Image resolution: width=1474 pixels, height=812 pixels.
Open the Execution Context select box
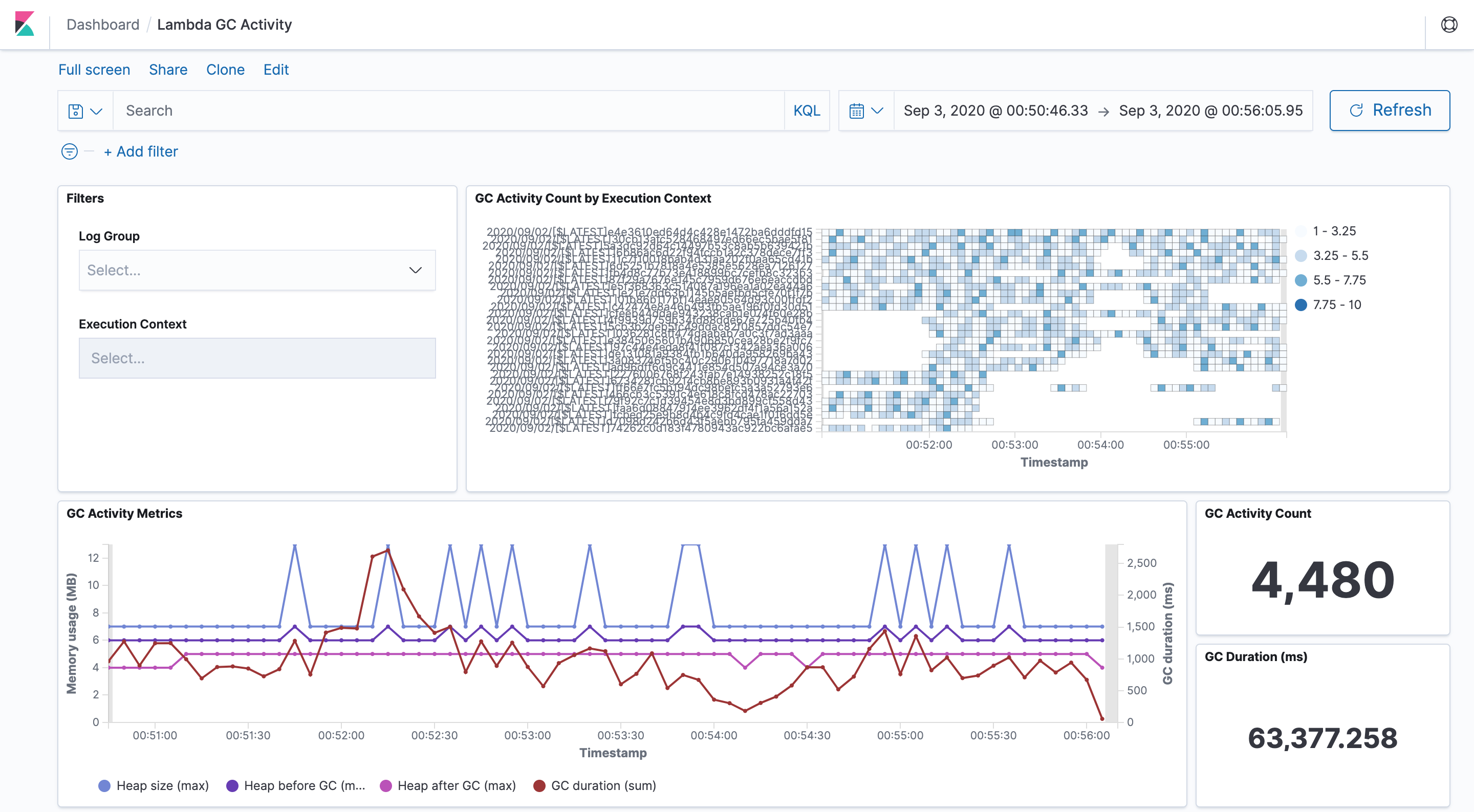[257, 358]
